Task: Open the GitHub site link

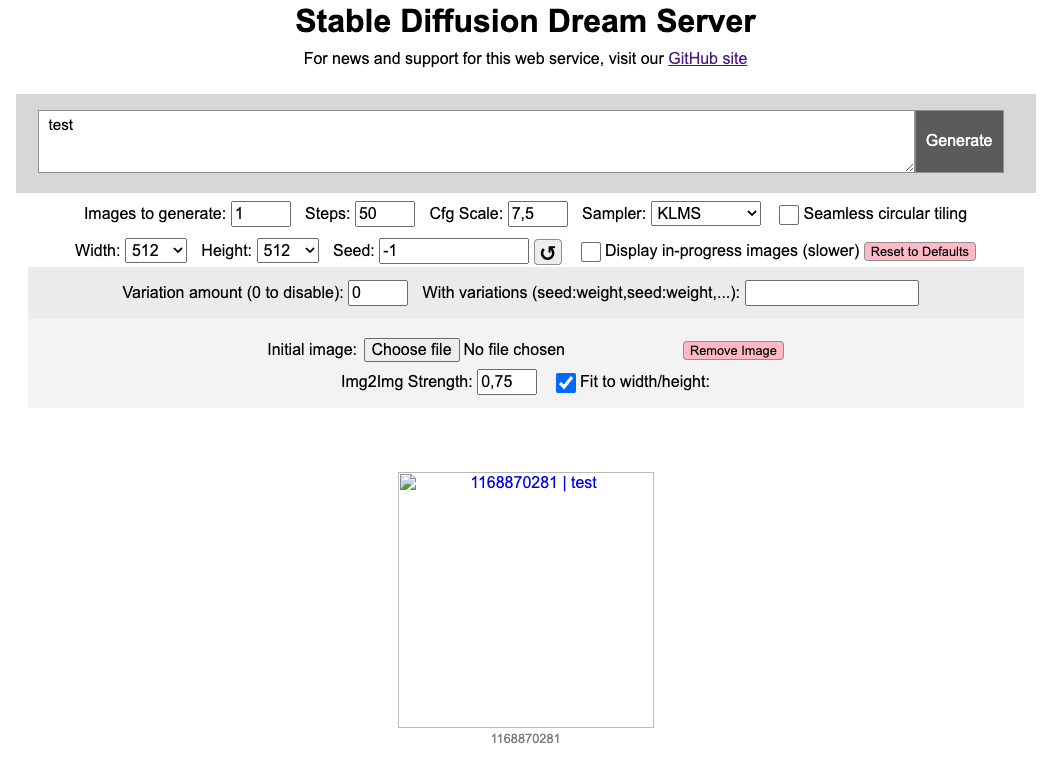Action: click(707, 58)
